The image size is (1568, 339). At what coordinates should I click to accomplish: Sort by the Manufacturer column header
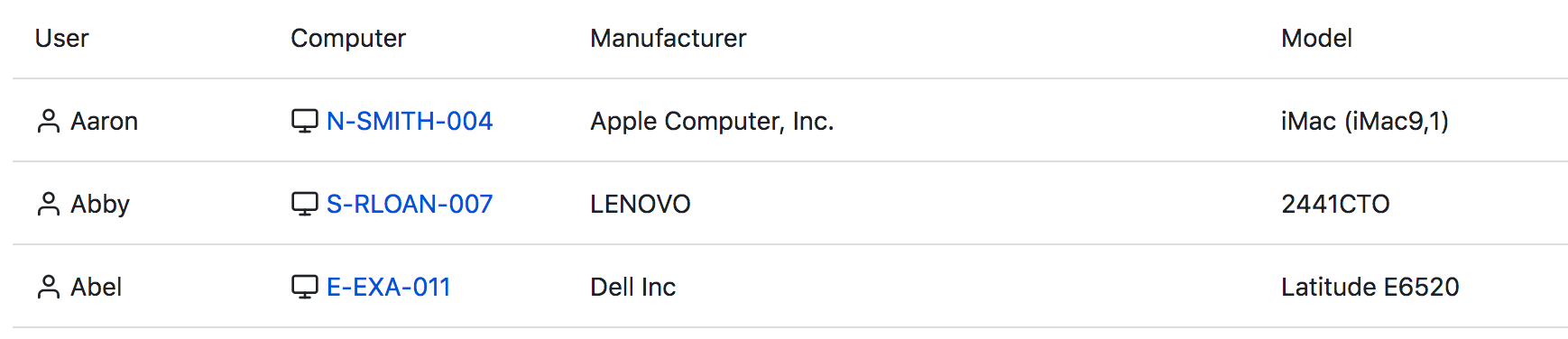[x=669, y=38]
